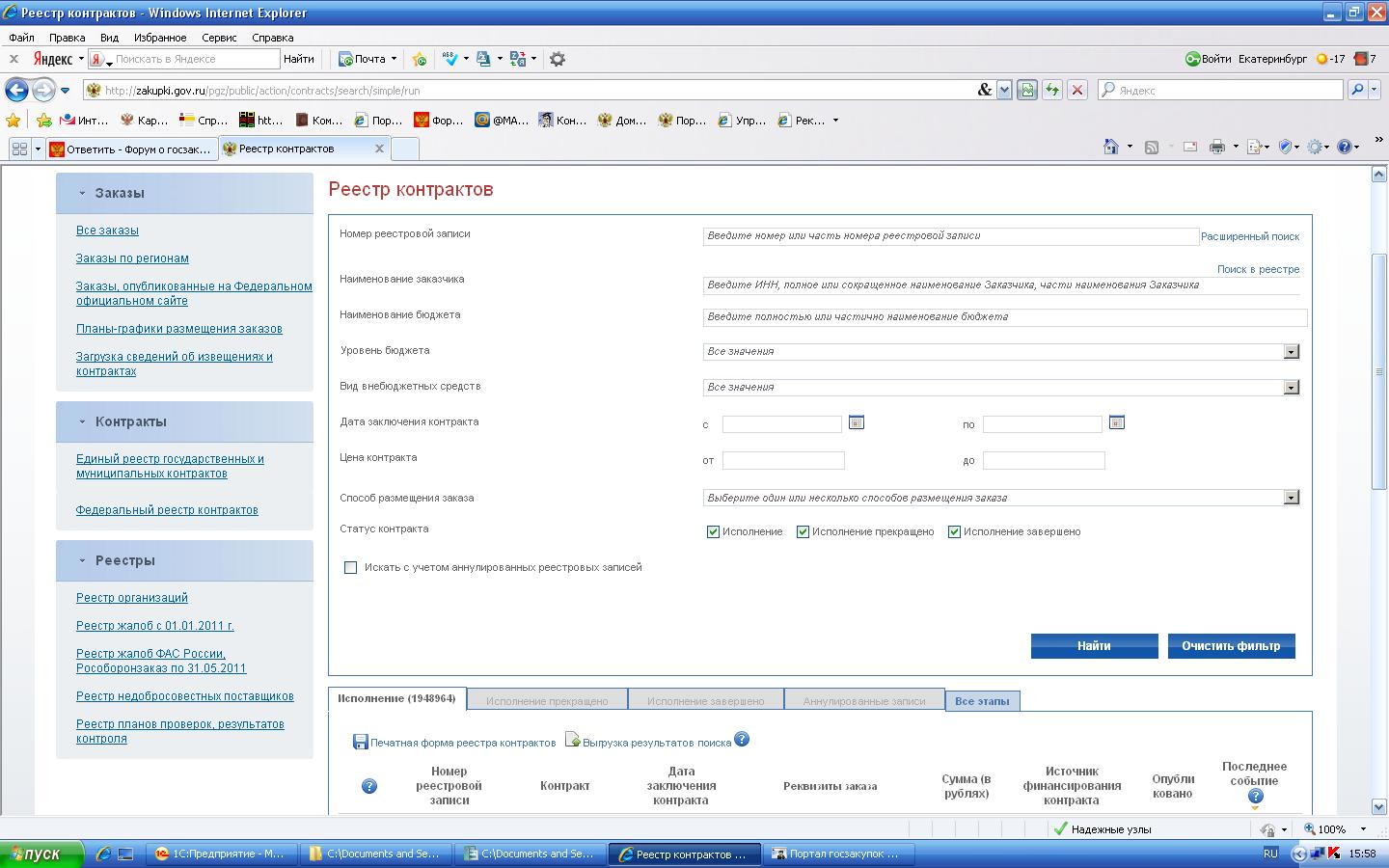The height and width of the screenshot is (868, 1389).
Task: Click the printer icon in command bar
Action: [1216, 147]
